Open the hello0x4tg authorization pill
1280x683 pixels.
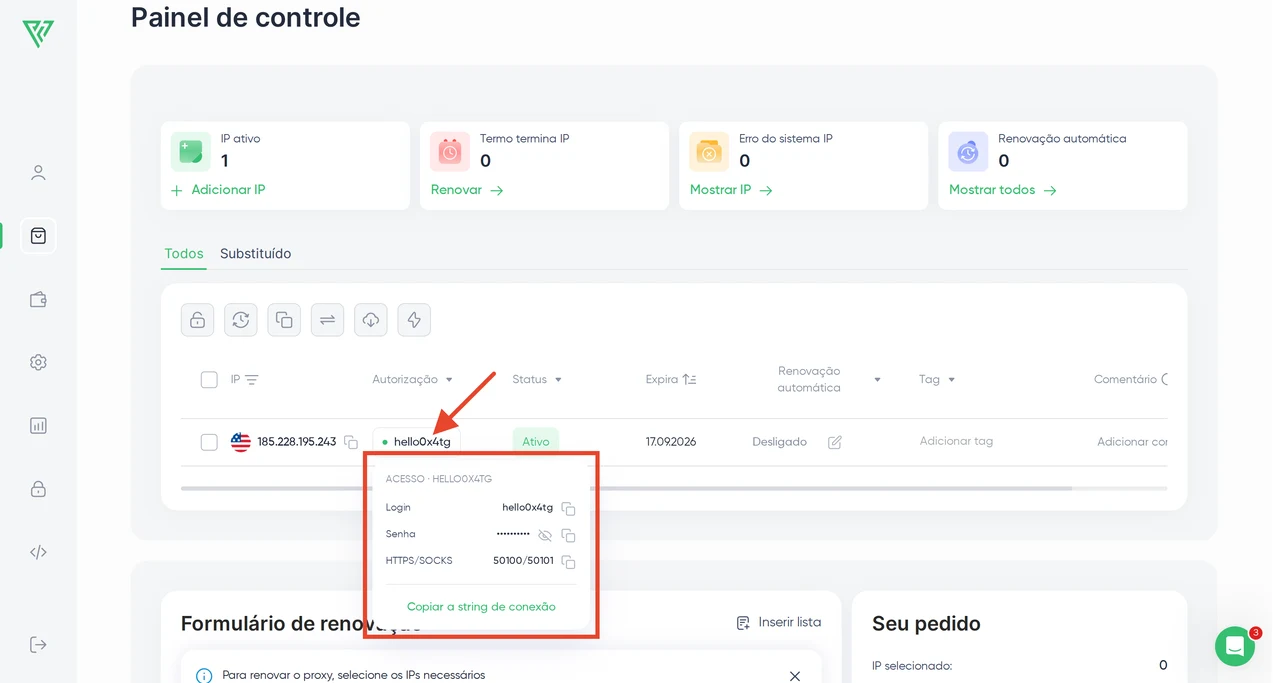[x=417, y=442]
